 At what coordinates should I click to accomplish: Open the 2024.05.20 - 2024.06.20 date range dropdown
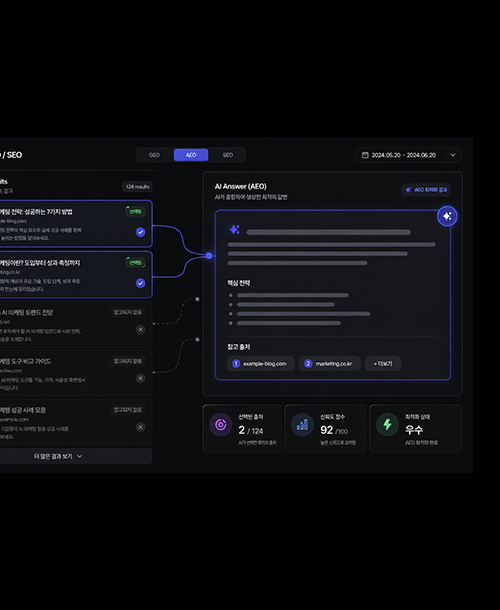408,155
